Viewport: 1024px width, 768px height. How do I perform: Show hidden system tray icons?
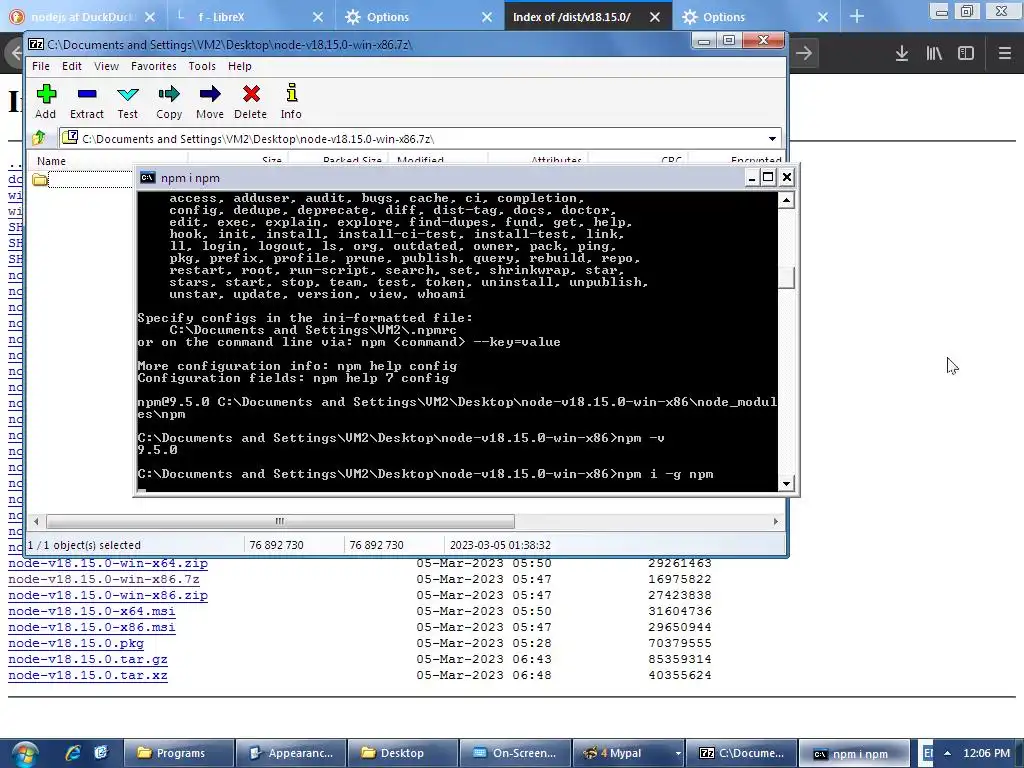point(947,753)
